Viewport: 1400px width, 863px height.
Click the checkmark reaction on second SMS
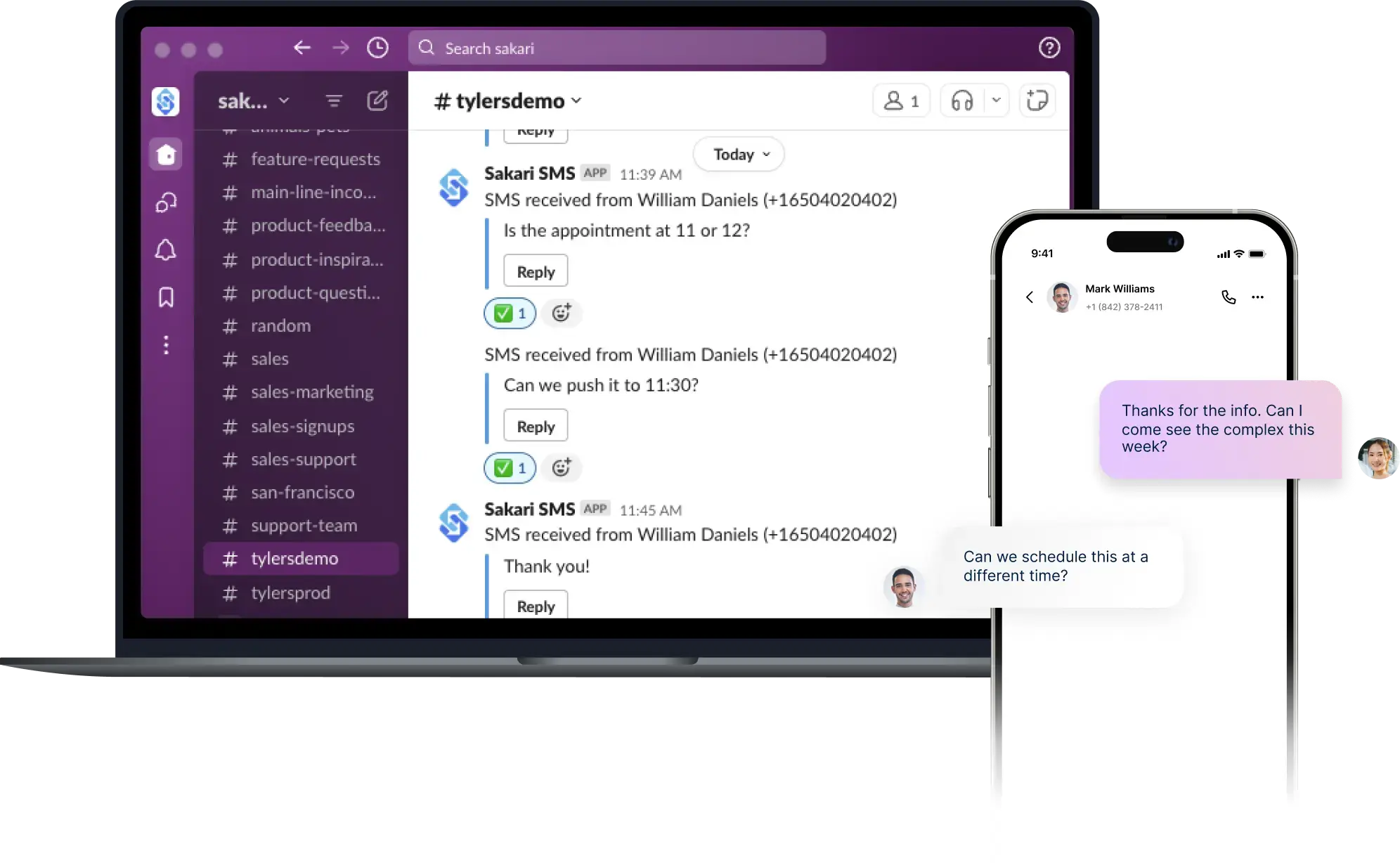(x=510, y=467)
